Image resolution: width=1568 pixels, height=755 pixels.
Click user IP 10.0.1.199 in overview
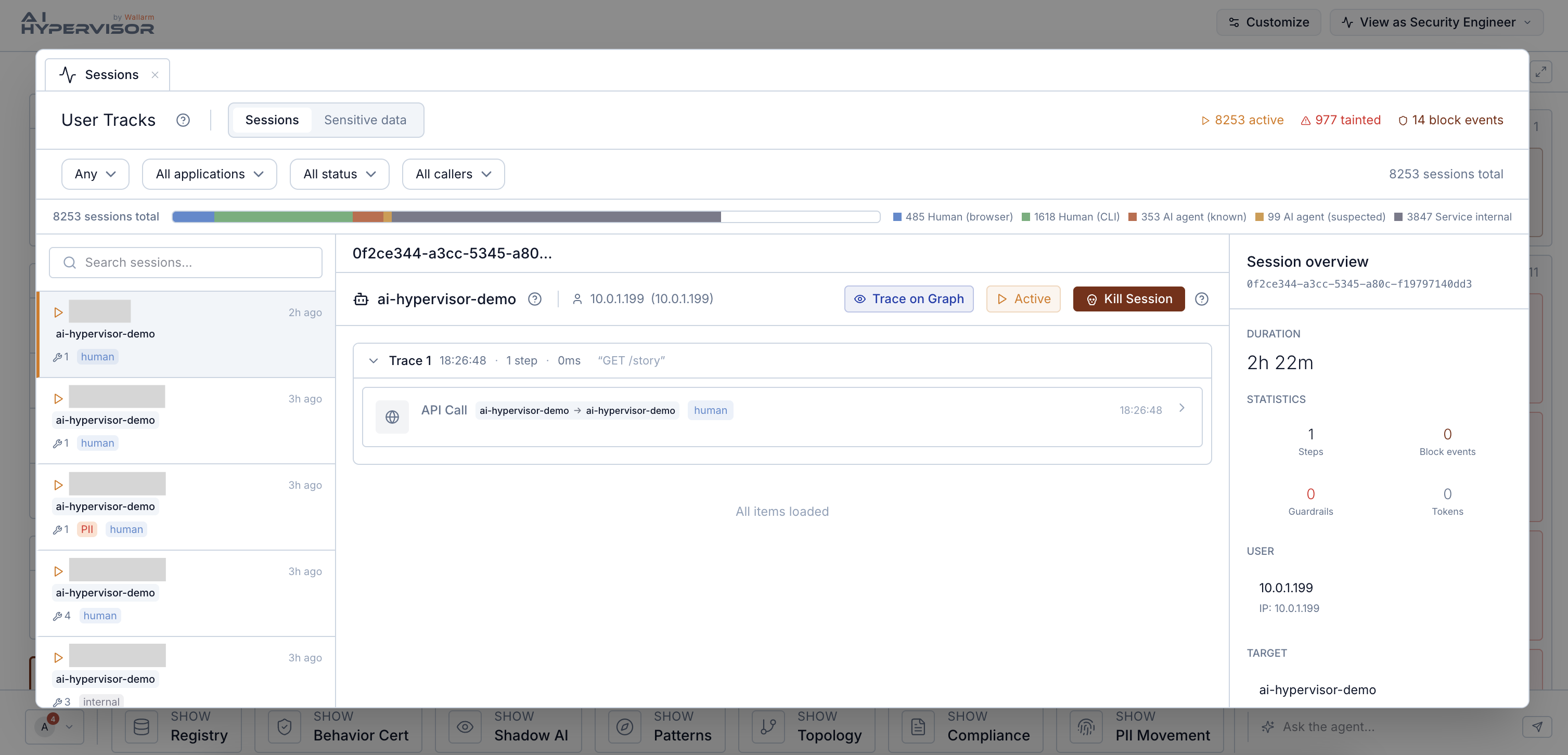(x=1286, y=588)
